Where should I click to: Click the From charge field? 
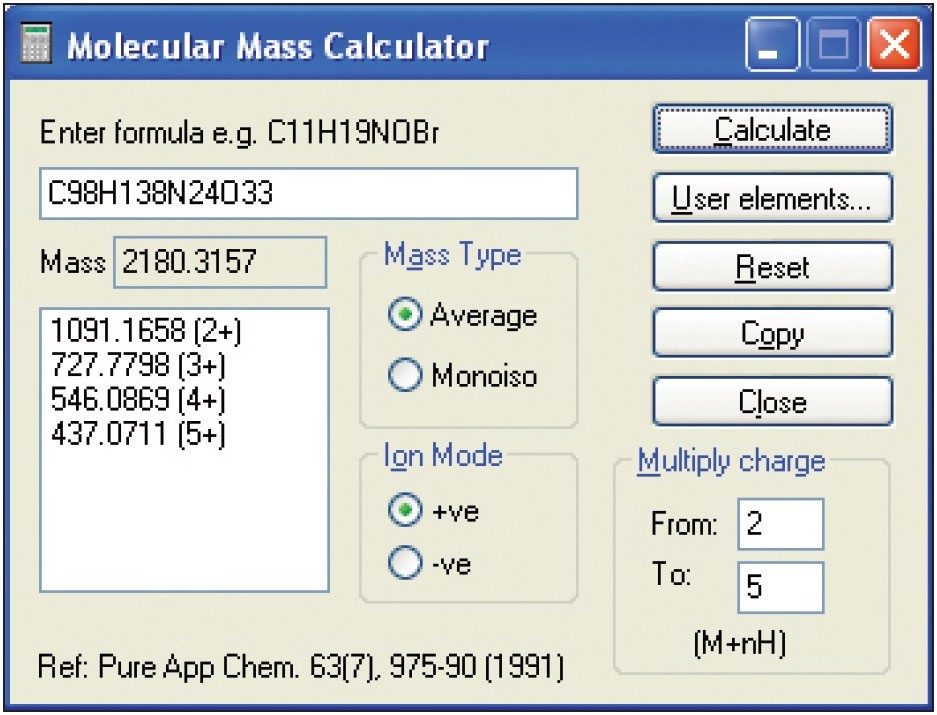click(x=780, y=523)
